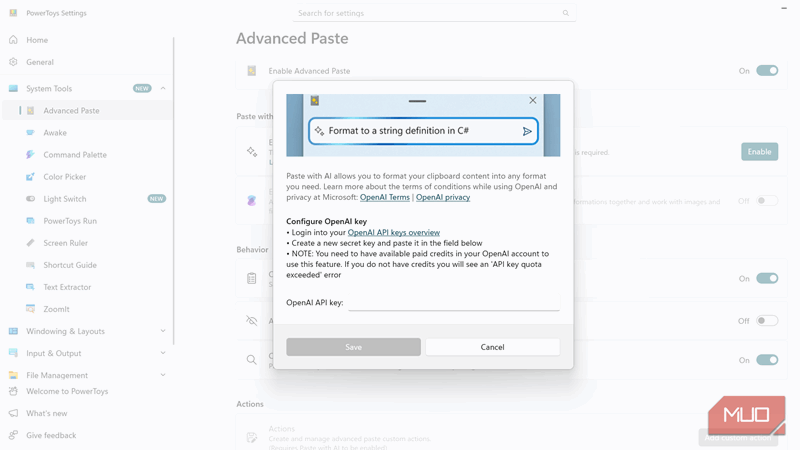Click the ZoomIt label in sidebar

point(56,309)
